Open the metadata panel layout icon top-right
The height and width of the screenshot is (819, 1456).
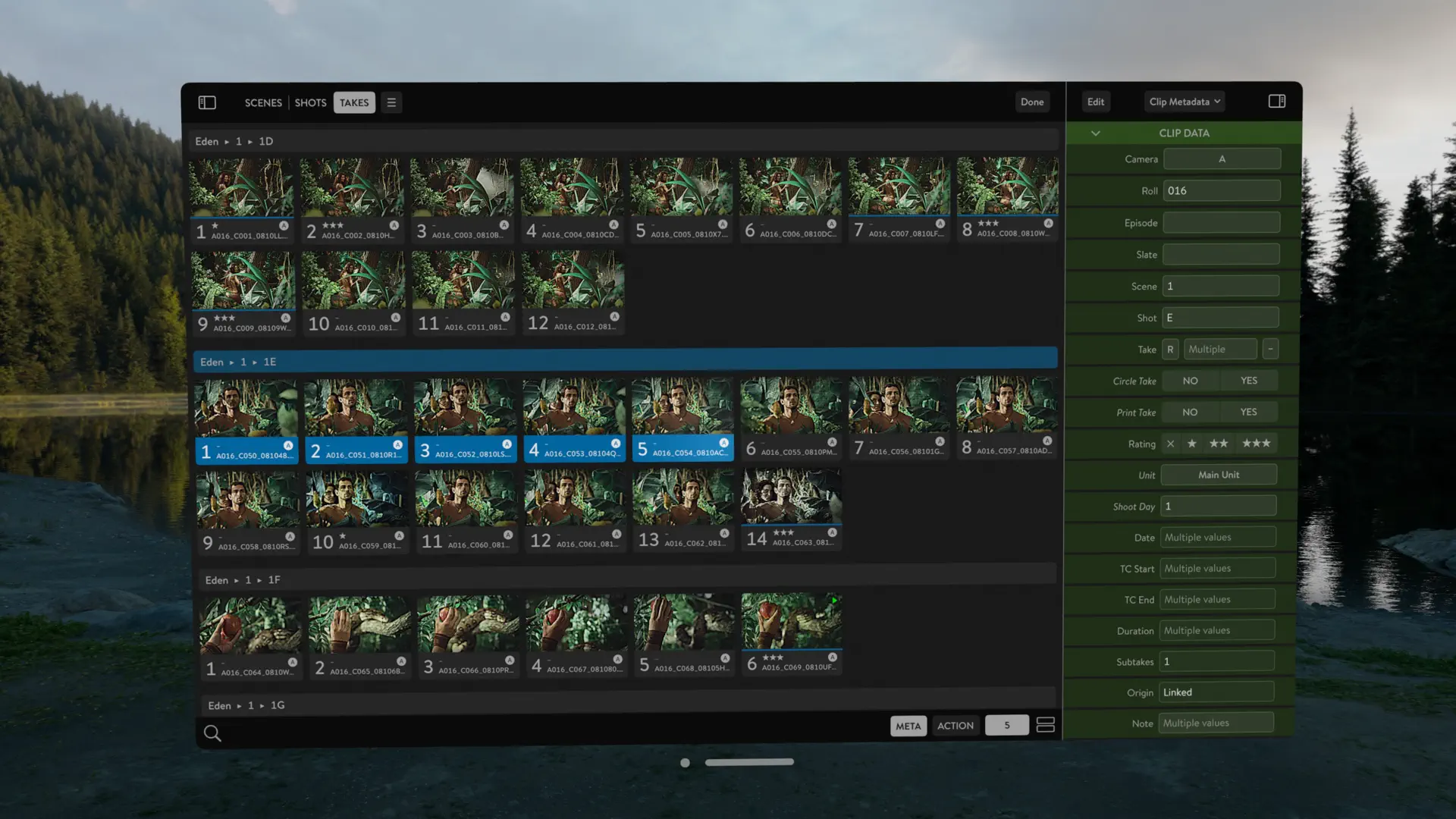[x=1278, y=100]
